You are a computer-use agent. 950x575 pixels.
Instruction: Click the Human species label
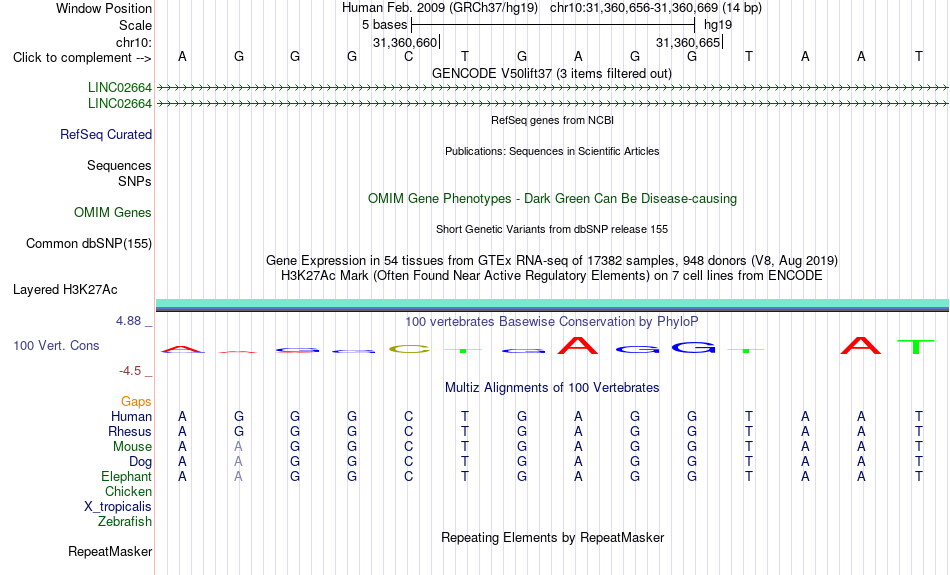pyautogui.click(x=131, y=417)
